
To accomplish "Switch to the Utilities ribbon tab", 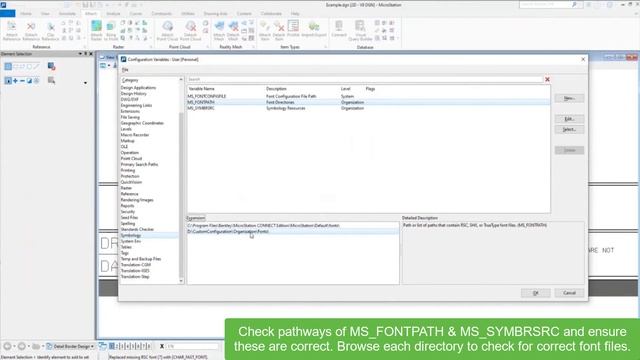I will pyautogui.click(x=188, y=13).
